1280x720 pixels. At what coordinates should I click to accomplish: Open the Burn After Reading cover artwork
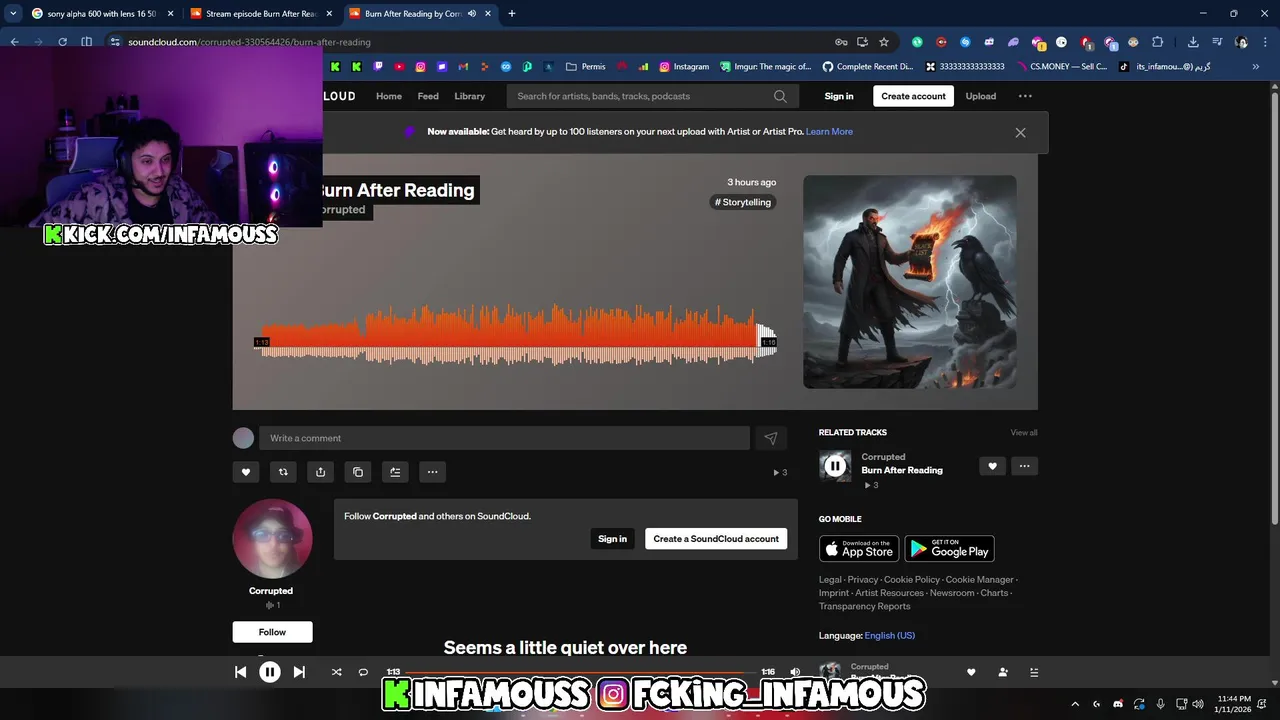(x=910, y=282)
